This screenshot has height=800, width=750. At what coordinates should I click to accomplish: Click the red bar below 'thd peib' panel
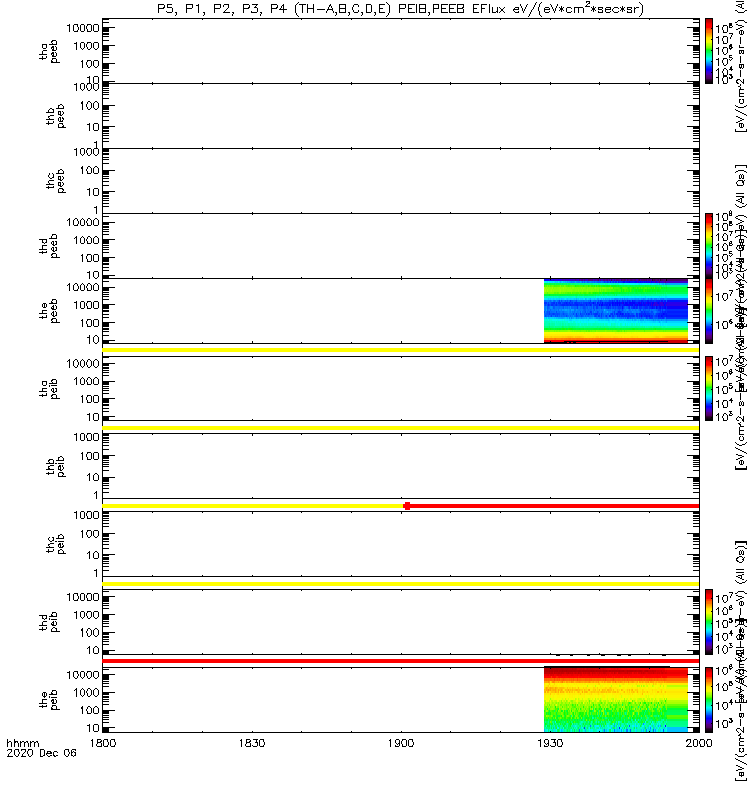[x=401, y=661]
